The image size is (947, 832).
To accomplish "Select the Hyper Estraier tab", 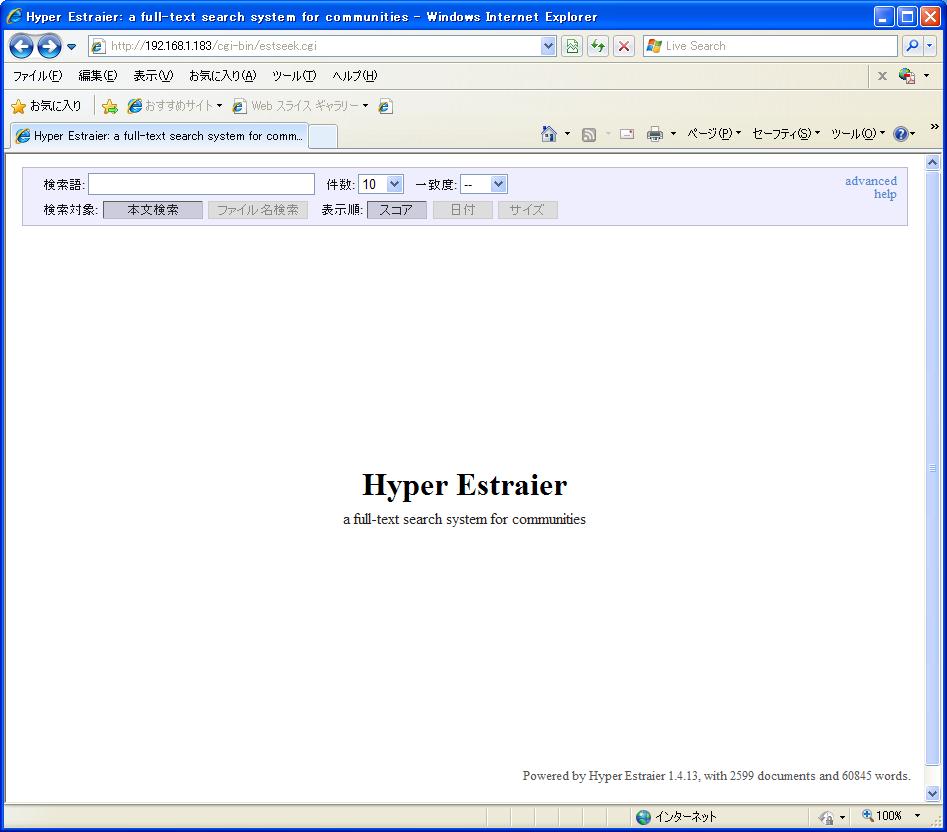I will tap(159, 136).
